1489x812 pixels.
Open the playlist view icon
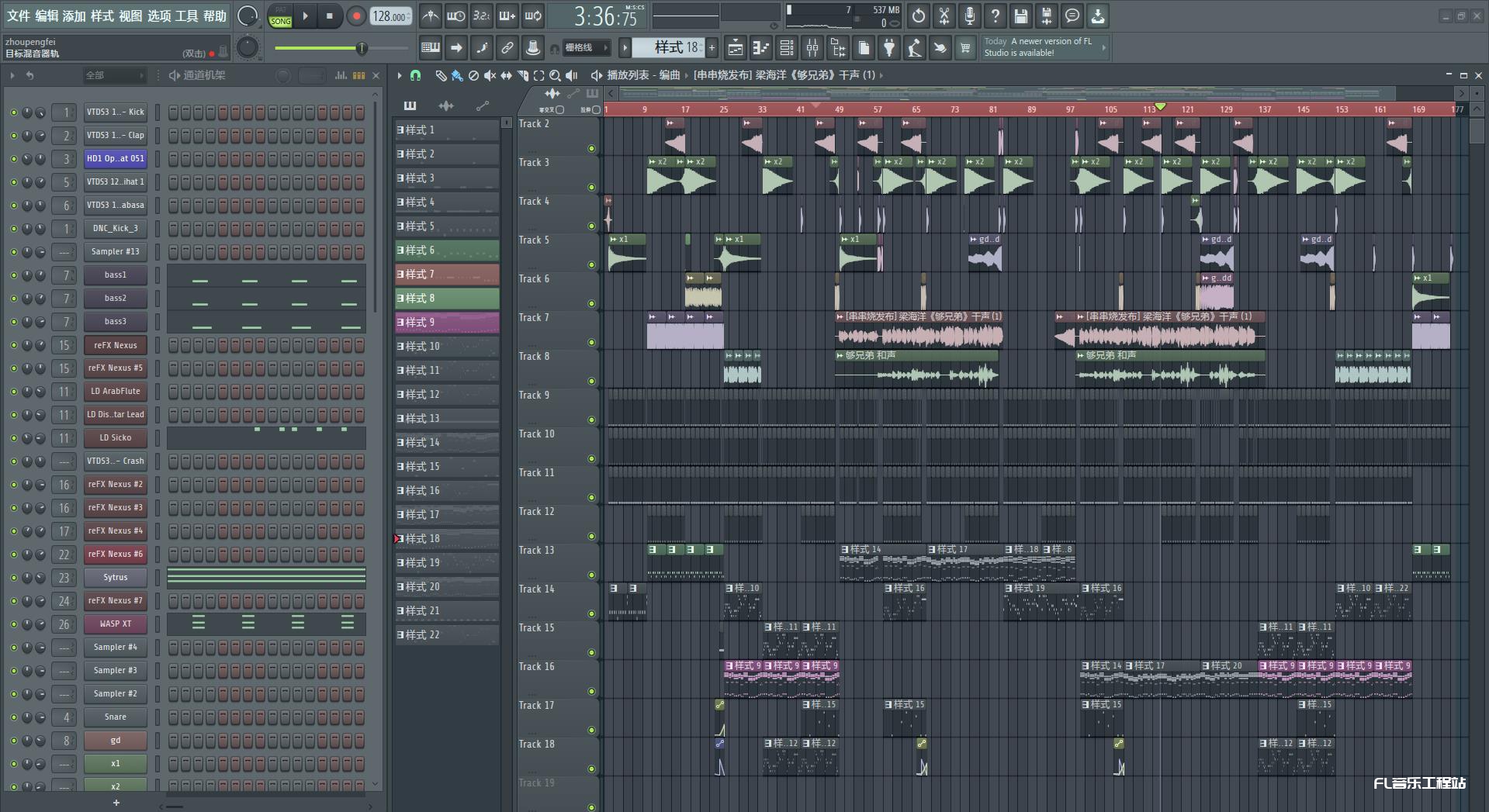coord(736,48)
